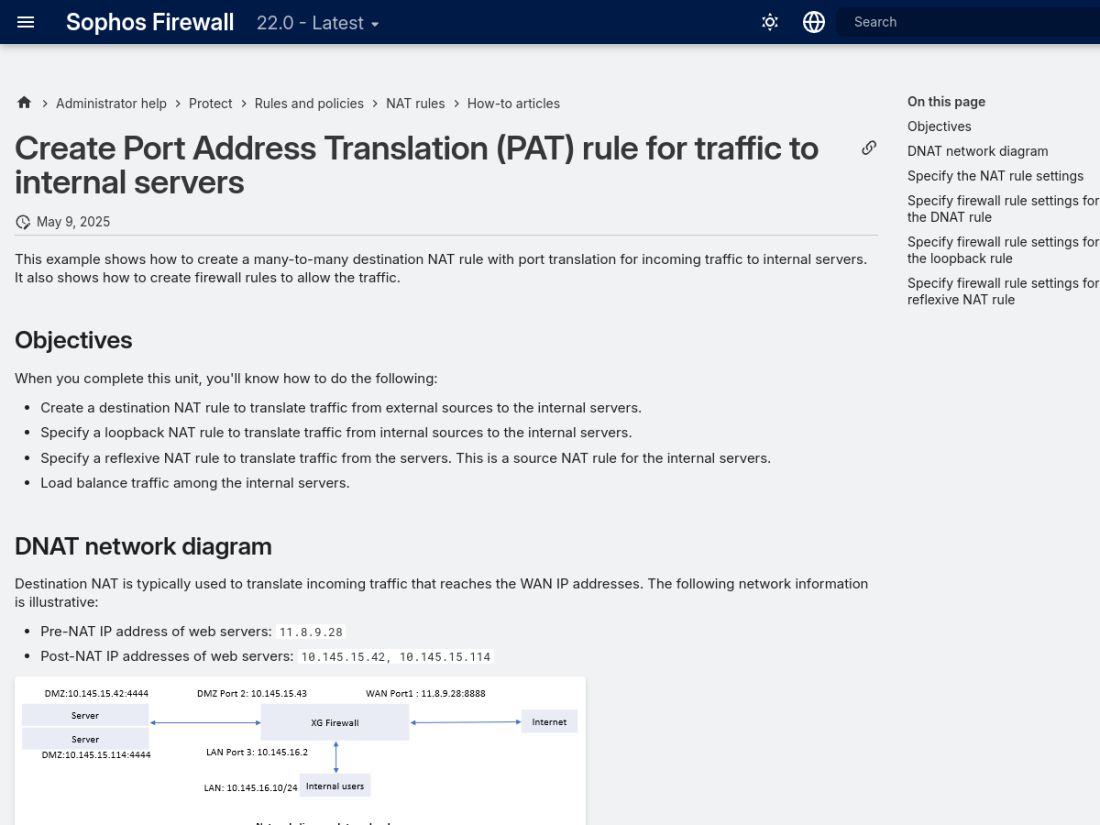Open language selector globe icon
1100x825 pixels.
(814, 22)
